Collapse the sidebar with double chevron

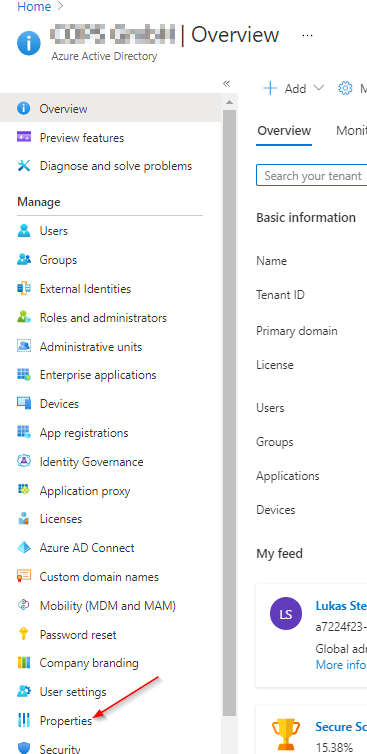point(227,84)
